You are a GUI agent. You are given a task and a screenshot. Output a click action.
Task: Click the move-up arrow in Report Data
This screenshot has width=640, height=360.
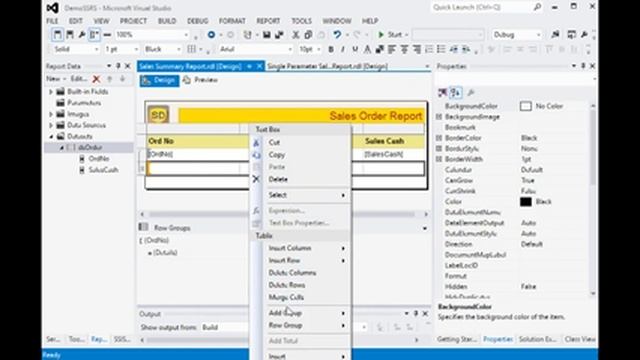point(109,79)
